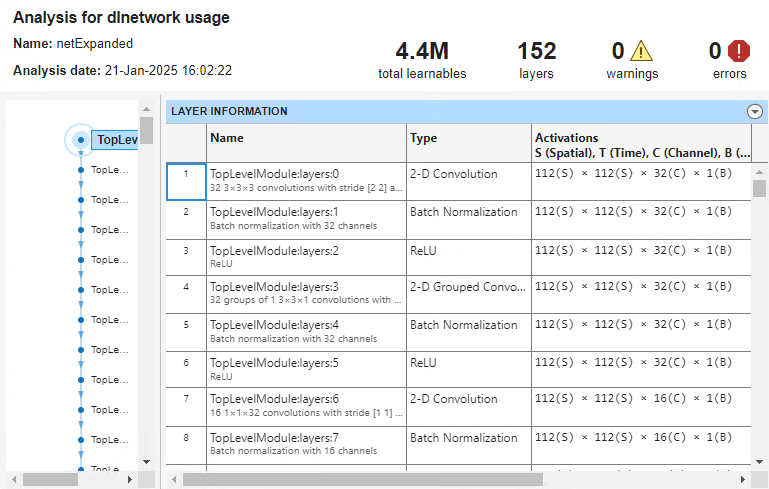Click the graph pane scroll down arrow
This screenshot has width=769, height=489.
[x=146, y=461]
